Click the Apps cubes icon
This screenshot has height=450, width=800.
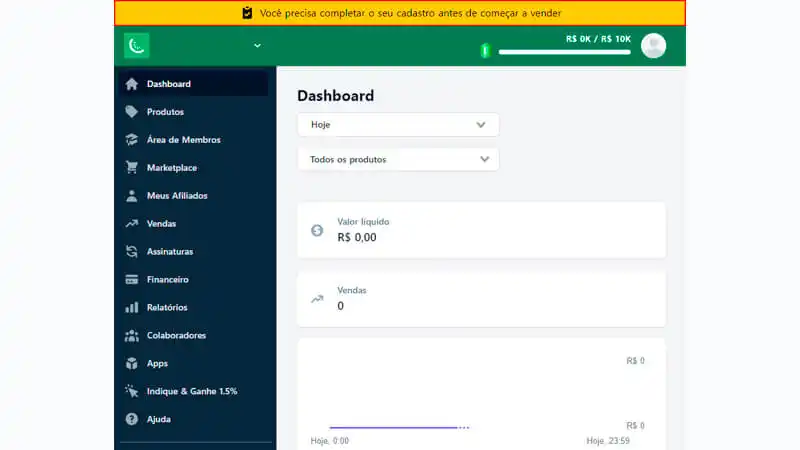[131, 364]
